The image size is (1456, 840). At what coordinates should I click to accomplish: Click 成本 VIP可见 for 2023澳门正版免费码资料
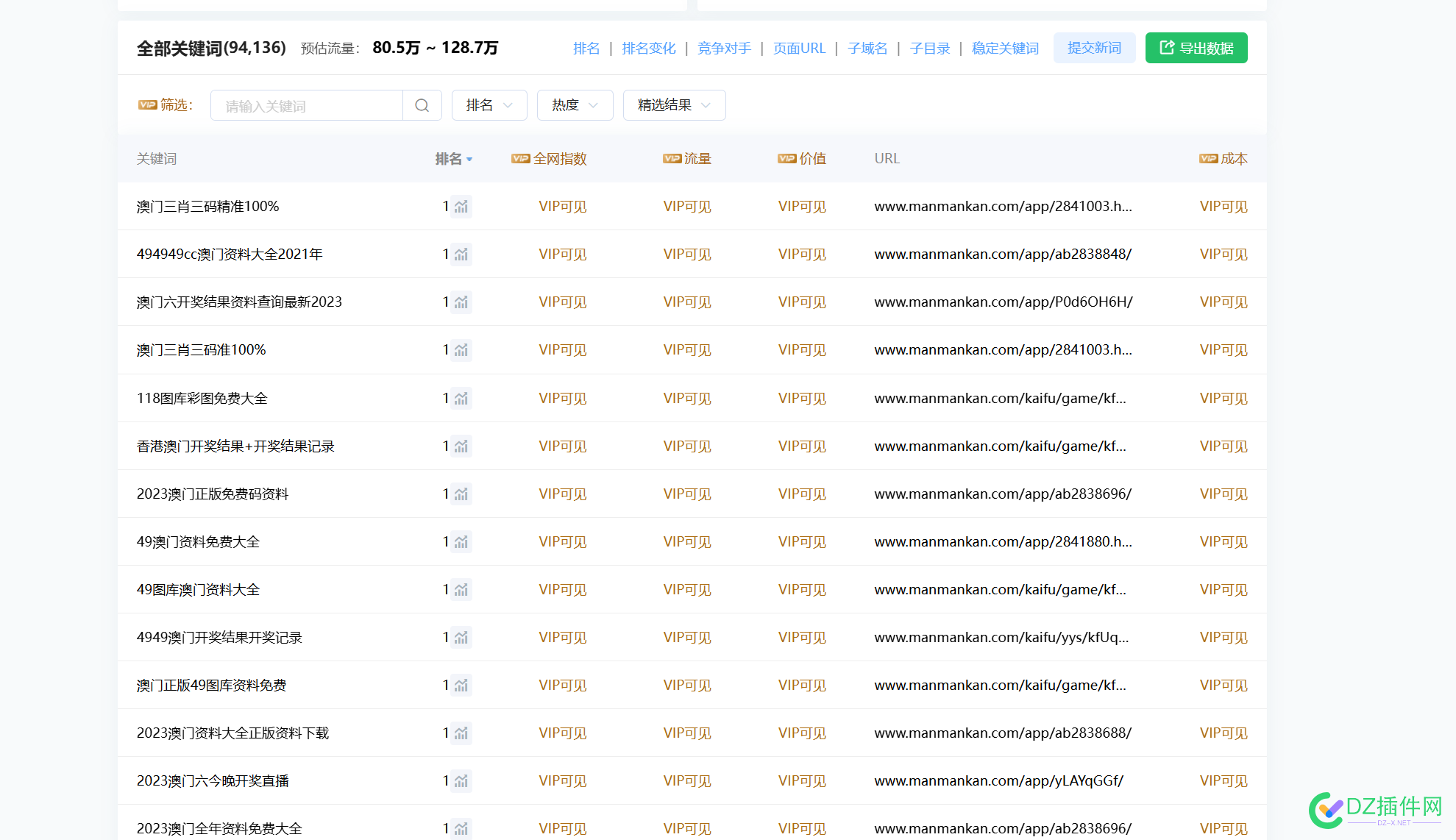1224,494
